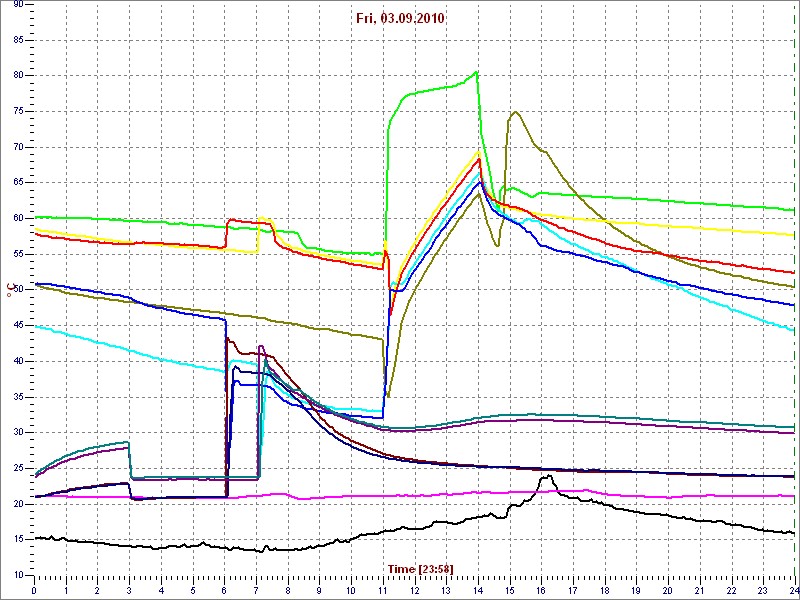Click hour '23' on the time axis
Viewport: 800px width, 600px height.
point(763,590)
